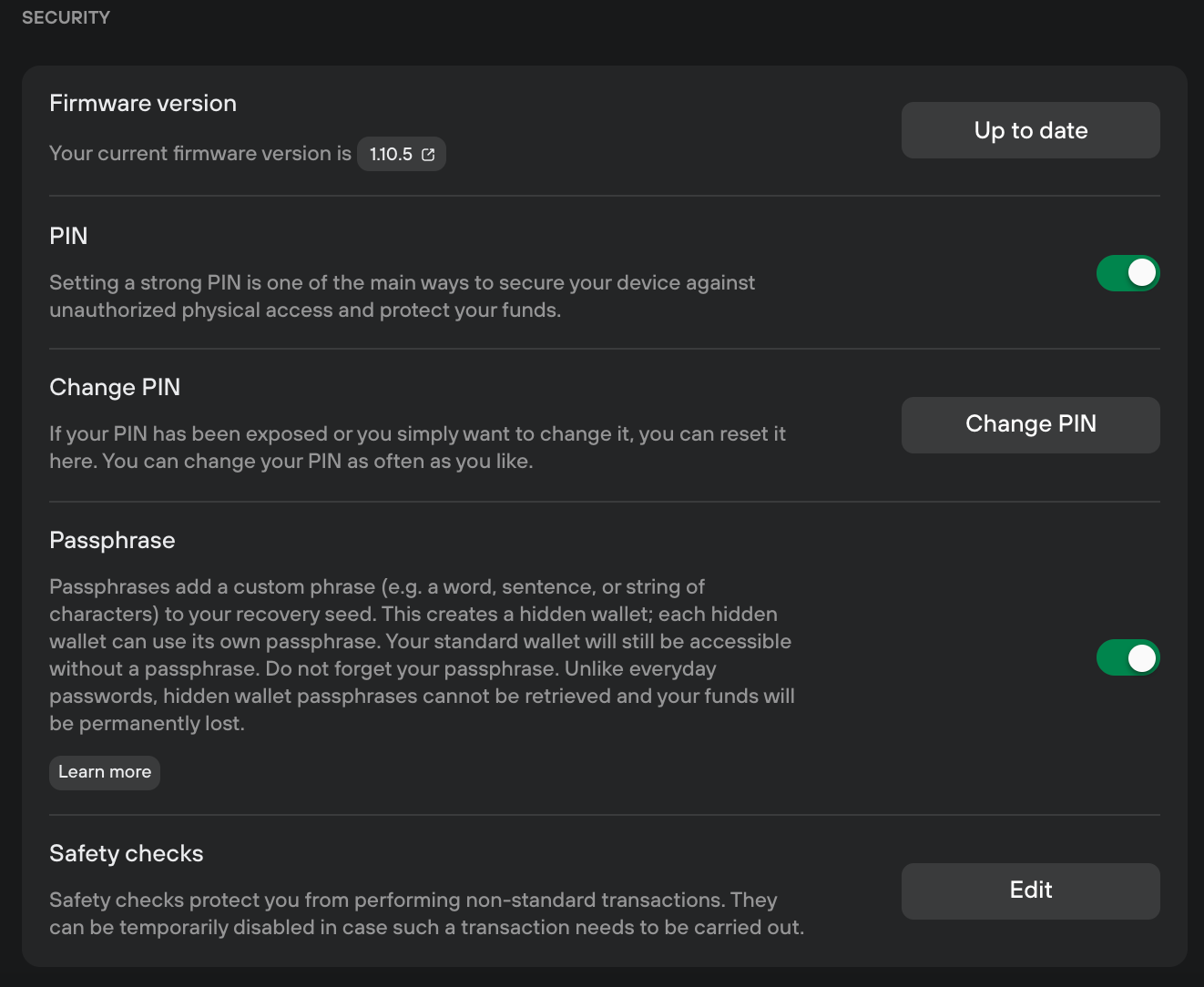Click the 1.10.5 firmware version badge

coord(402,154)
